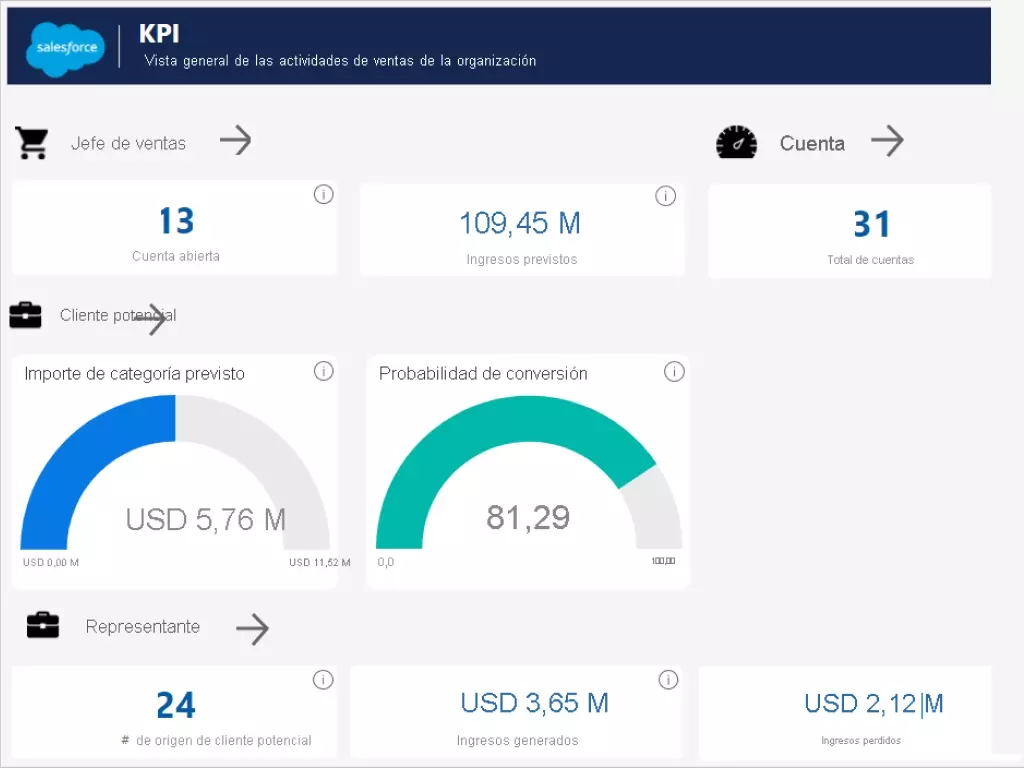The image size is (1024, 768).
Task: Click the info icon on Ingresos previstos card
Action: click(x=666, y=196)
